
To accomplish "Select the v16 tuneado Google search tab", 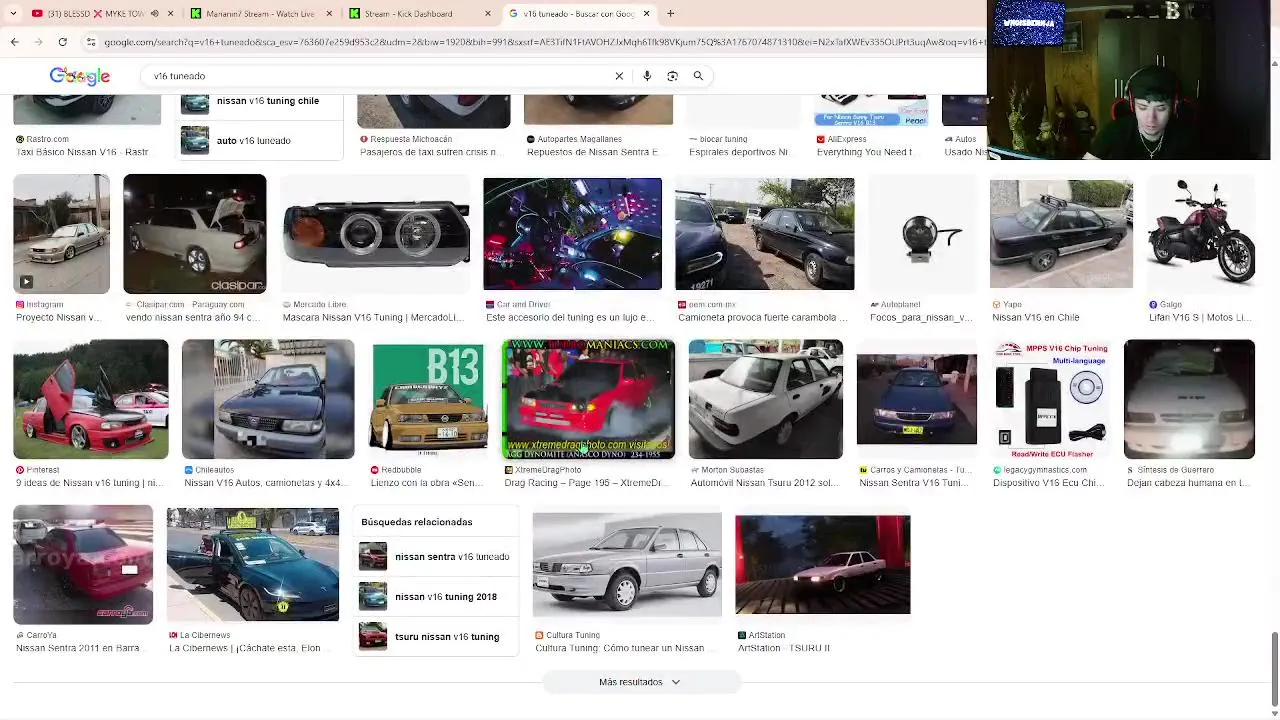I will tap(578, 14).
